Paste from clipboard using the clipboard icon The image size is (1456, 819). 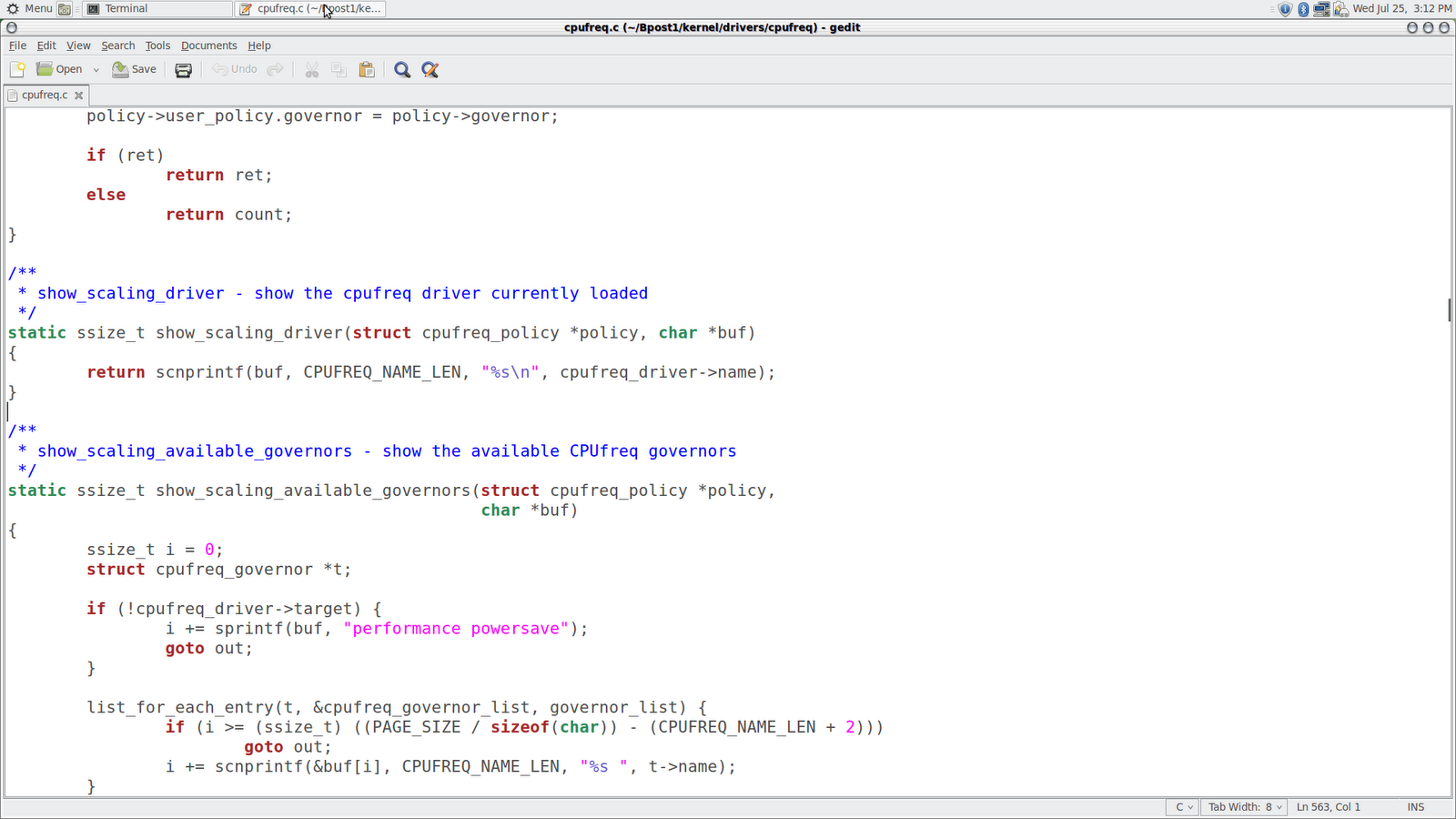coord(367,69)
